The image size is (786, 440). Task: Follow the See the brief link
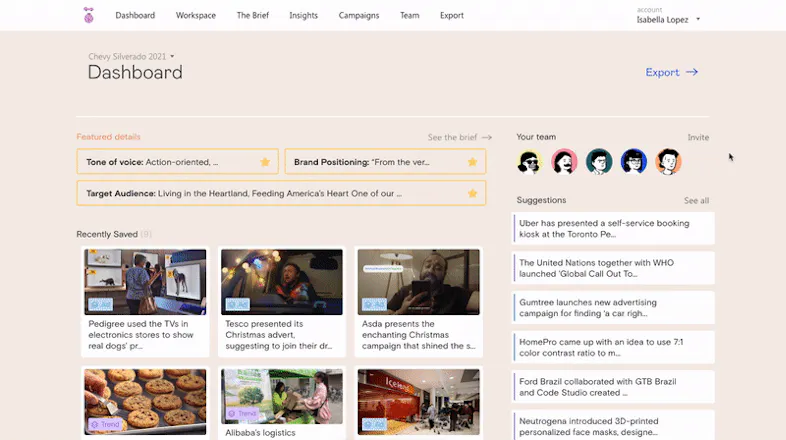pyautogui.click(x=460, y=137)
